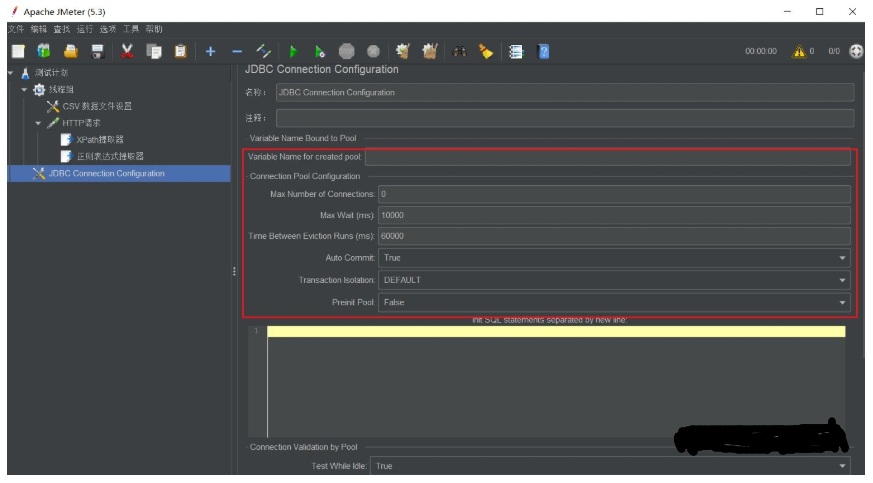The image size is (873, 483).
Task: Click the Max Number of Connections field
Action: (x=614, y=194)
